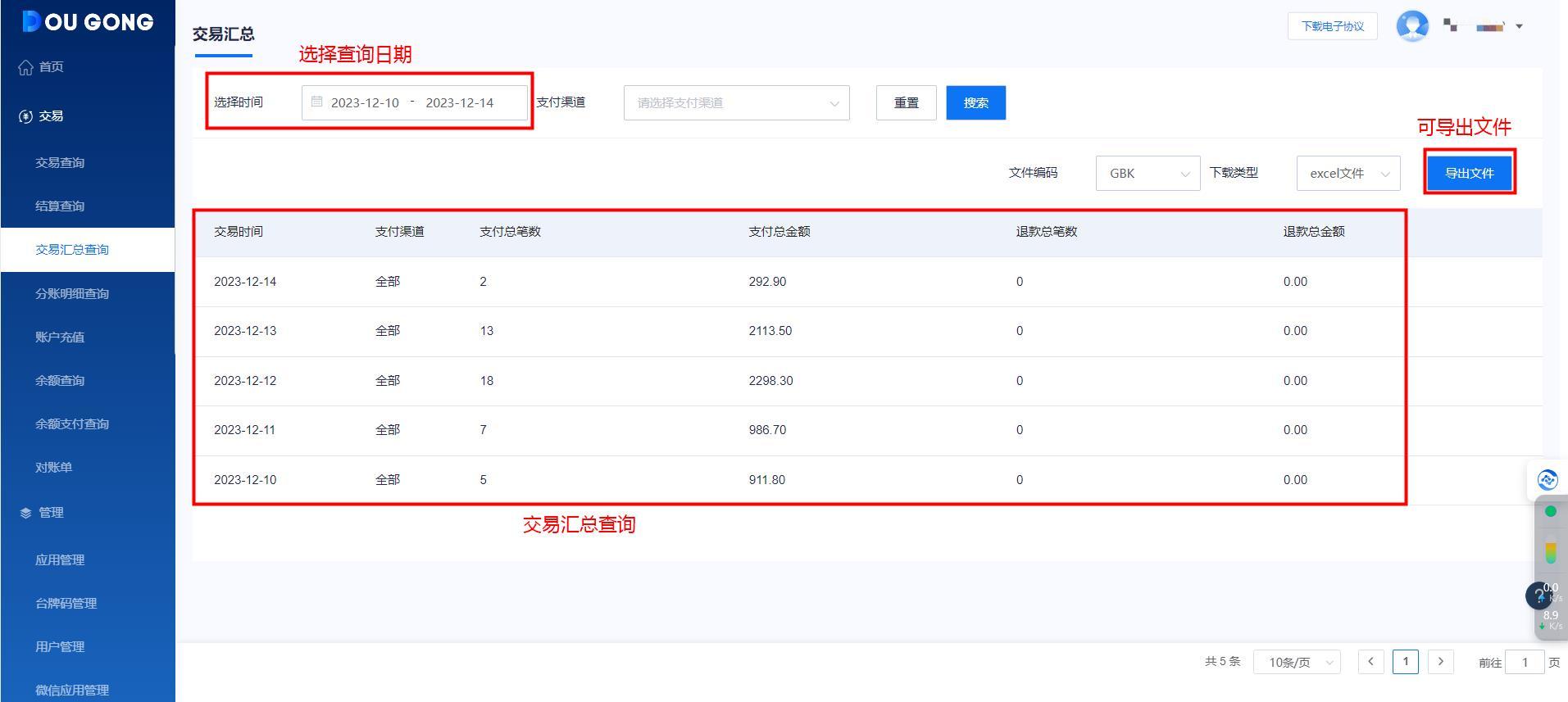Click the amount 986.70
This screenshot has width=1568, height=702.
[x=767, y=430]
